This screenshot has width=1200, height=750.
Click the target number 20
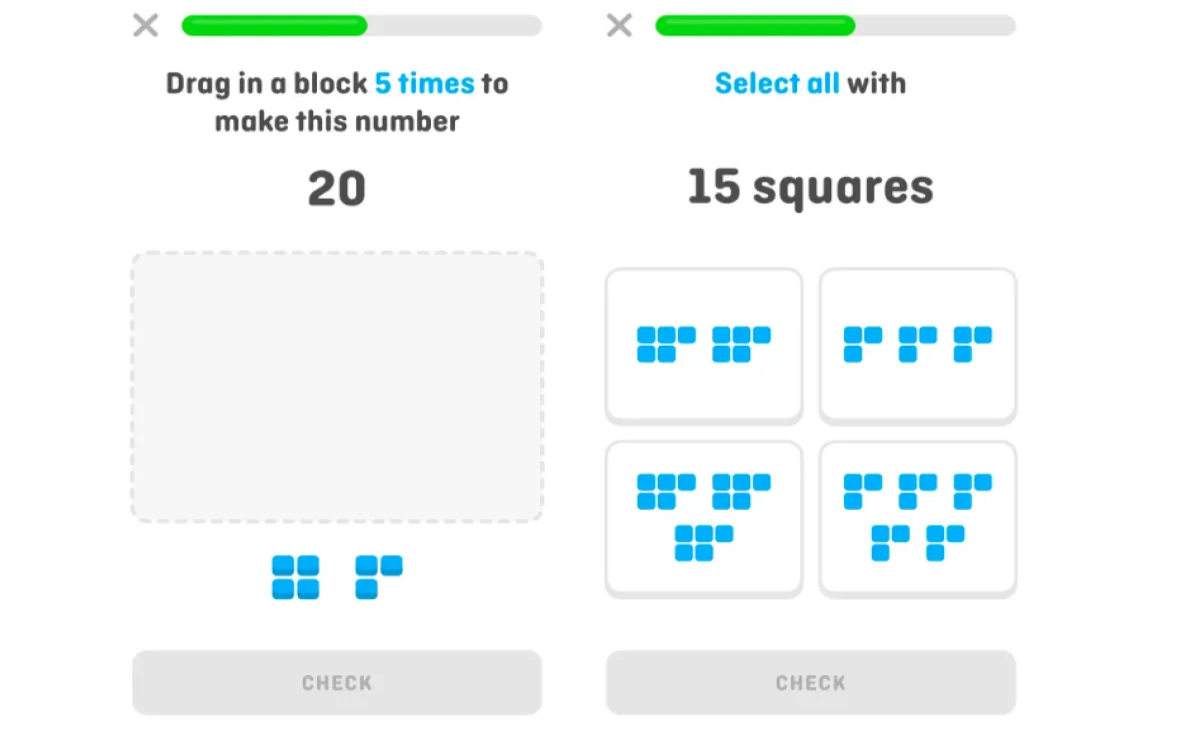(337, 188)
